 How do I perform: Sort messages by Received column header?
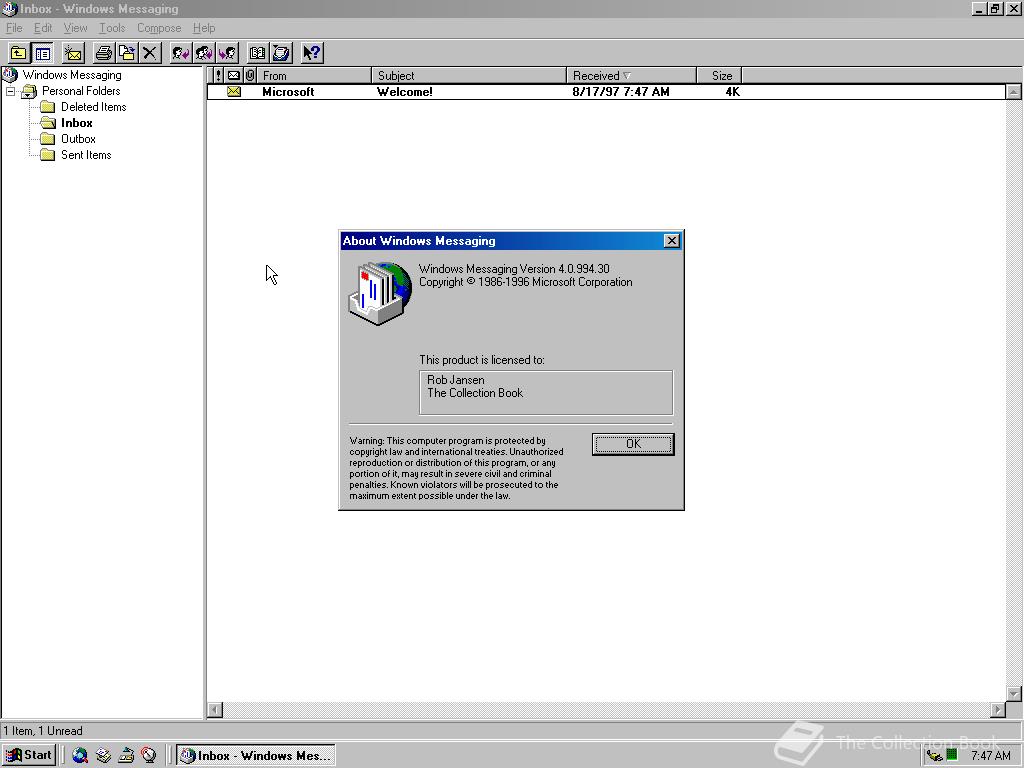(632, 75)
